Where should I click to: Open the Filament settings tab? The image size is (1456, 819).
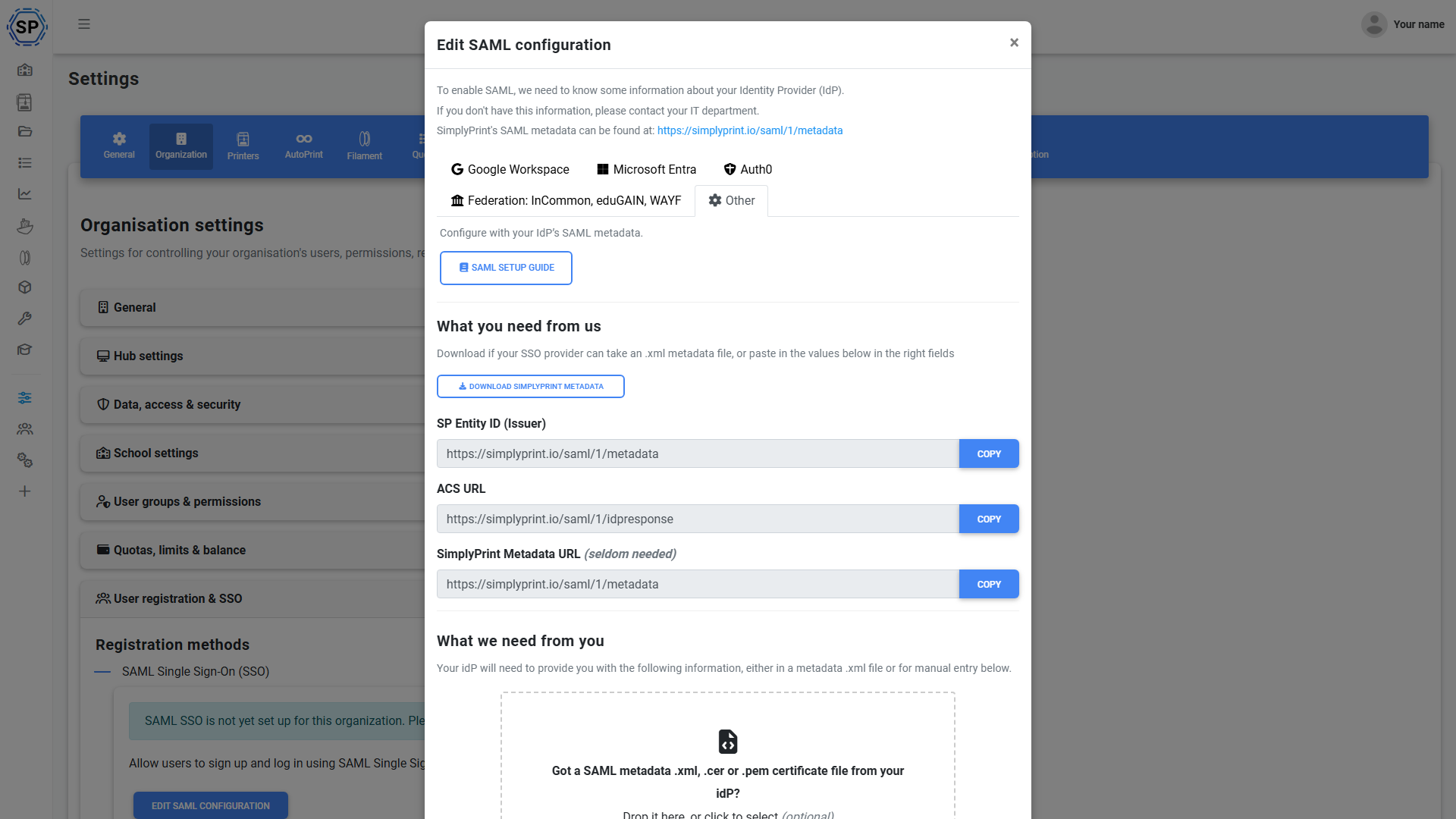pyautogui.click(x=365, y=146)
